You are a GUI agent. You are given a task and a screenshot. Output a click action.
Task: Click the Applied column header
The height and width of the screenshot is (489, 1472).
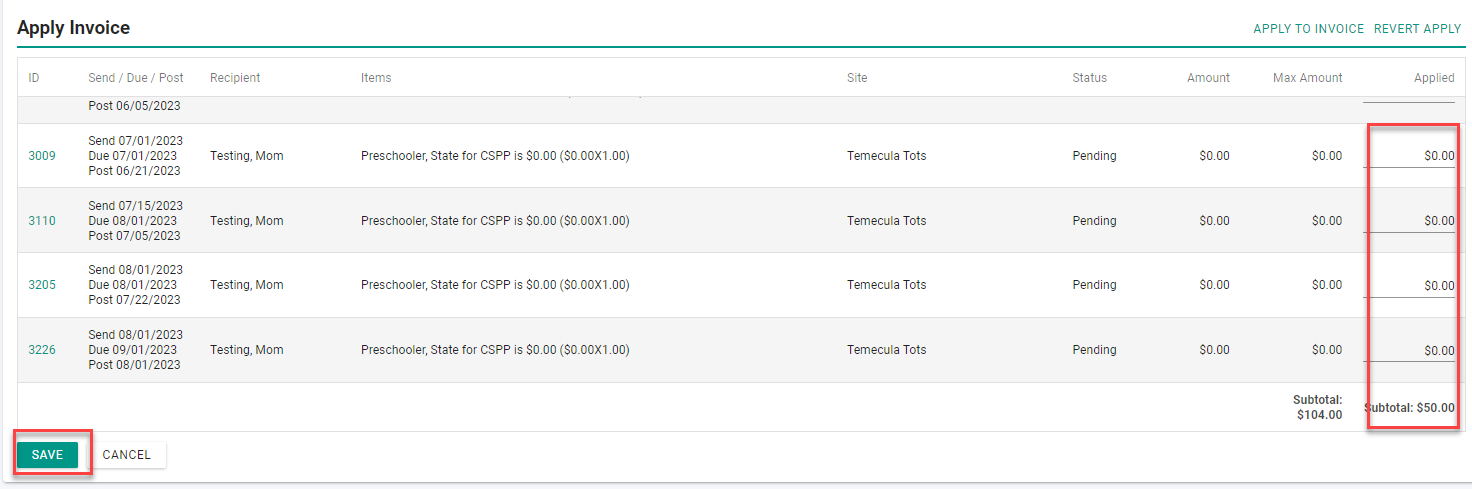[x=1434, y=78]
